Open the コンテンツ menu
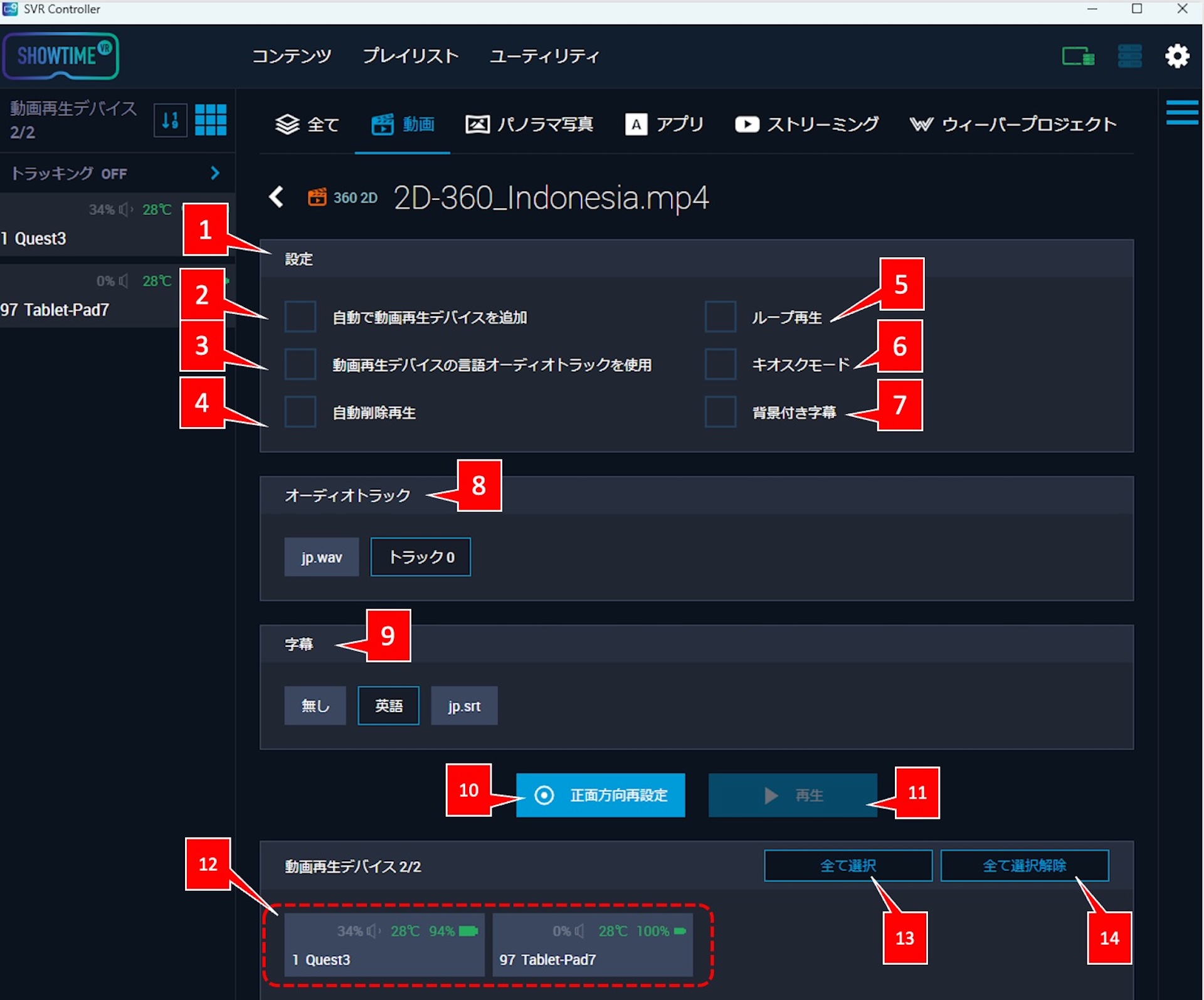Viewport: 1204px width, 1000px height. [292, 56]
